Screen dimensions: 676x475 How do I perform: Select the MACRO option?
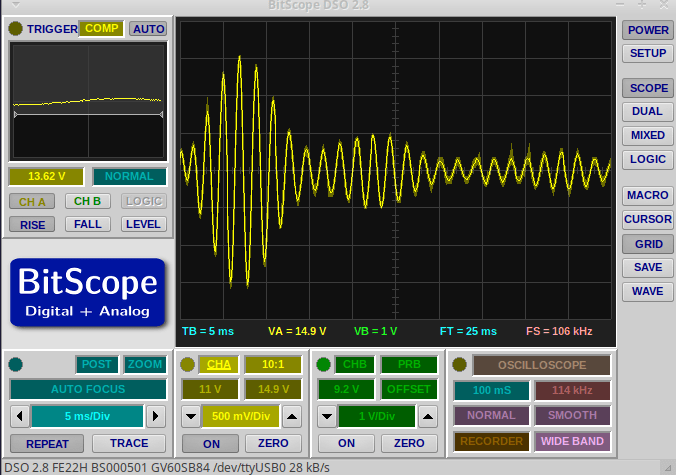(648, 196)
